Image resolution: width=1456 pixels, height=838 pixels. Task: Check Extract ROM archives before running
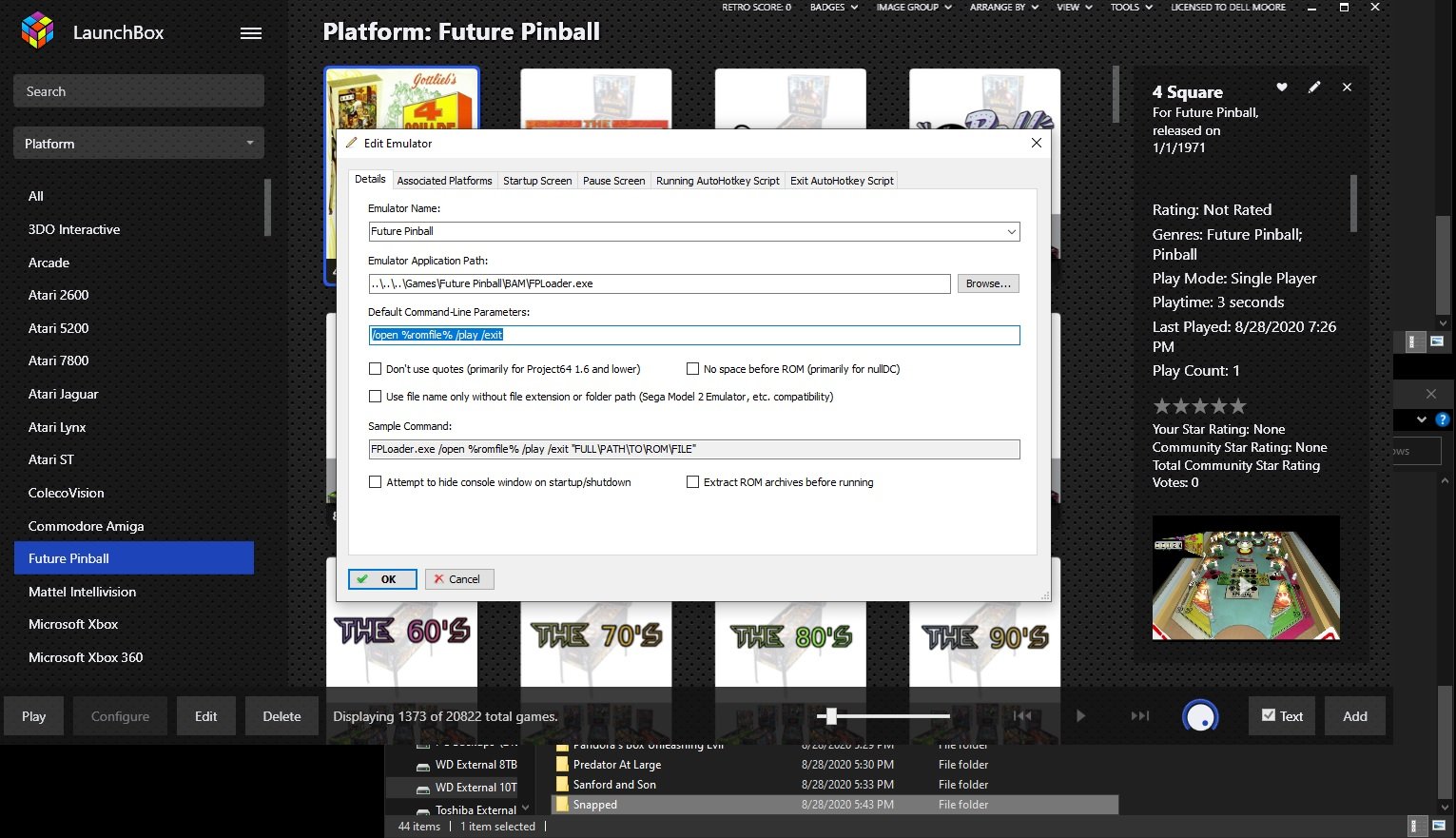pos(692,482)
